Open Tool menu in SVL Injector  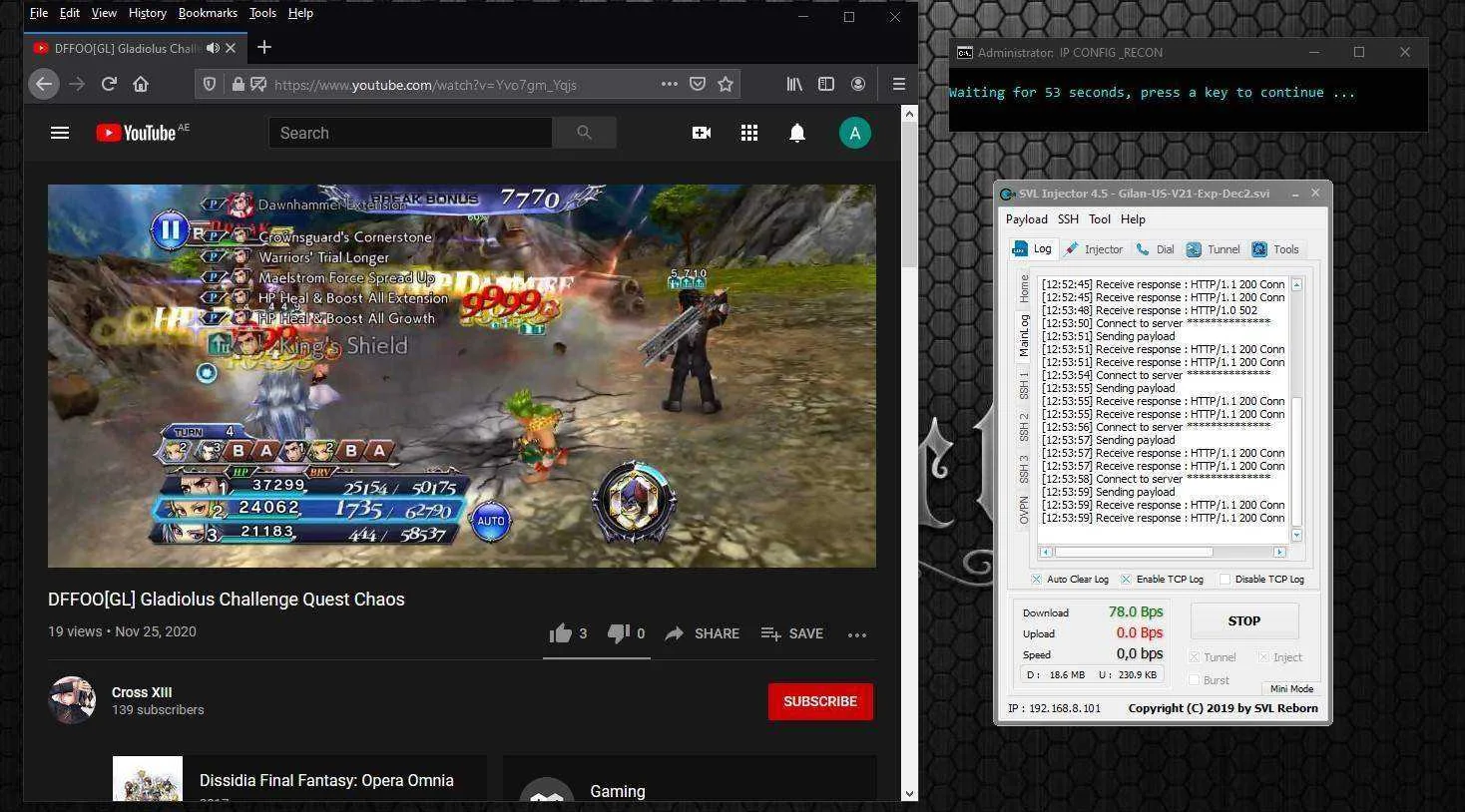1100,219
